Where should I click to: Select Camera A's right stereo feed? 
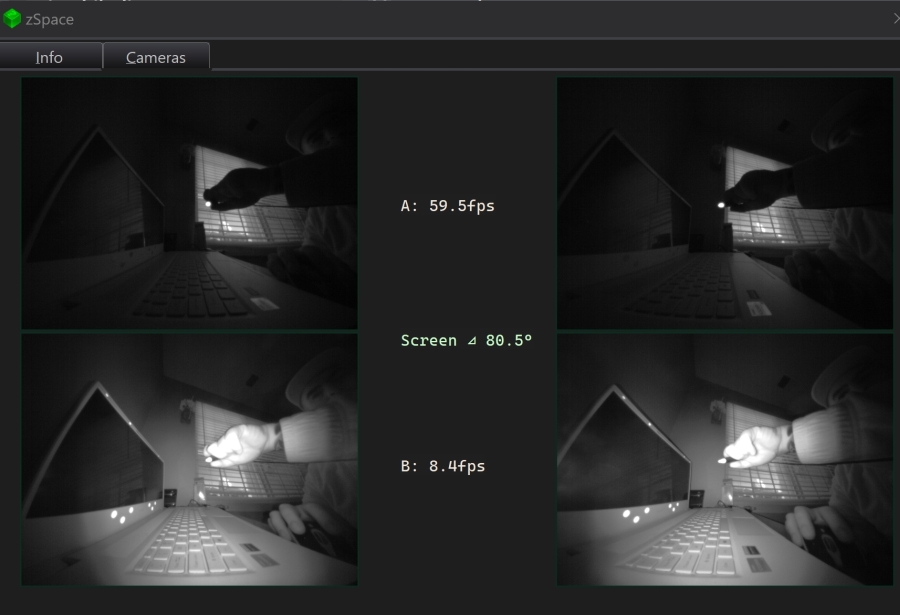coord(725,202)
